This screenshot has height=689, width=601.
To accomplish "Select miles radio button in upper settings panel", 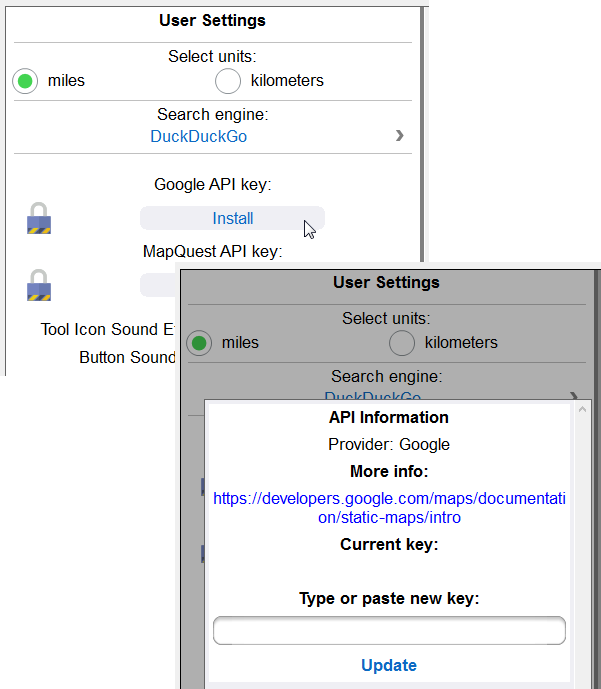I will point(26,81).
